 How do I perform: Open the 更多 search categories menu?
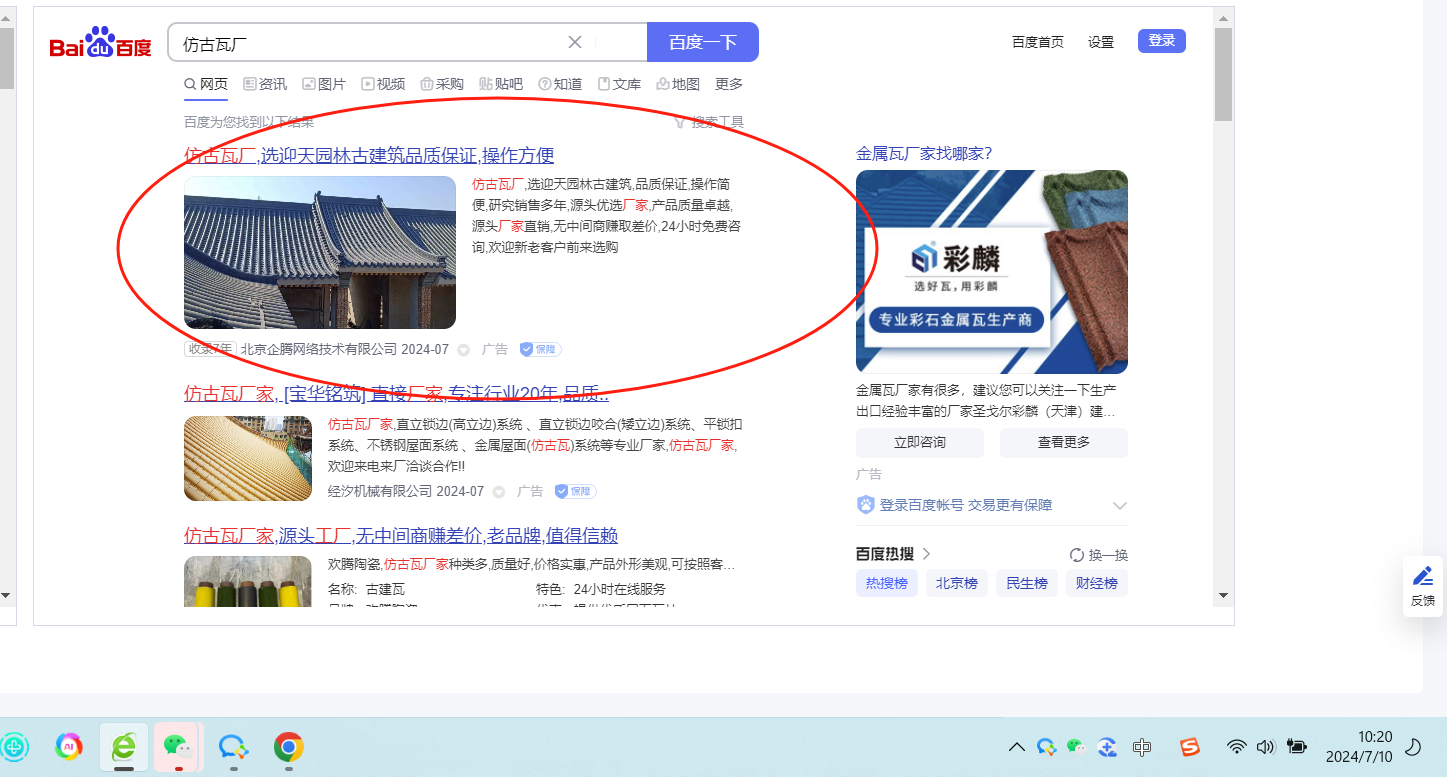click(729, 84)
